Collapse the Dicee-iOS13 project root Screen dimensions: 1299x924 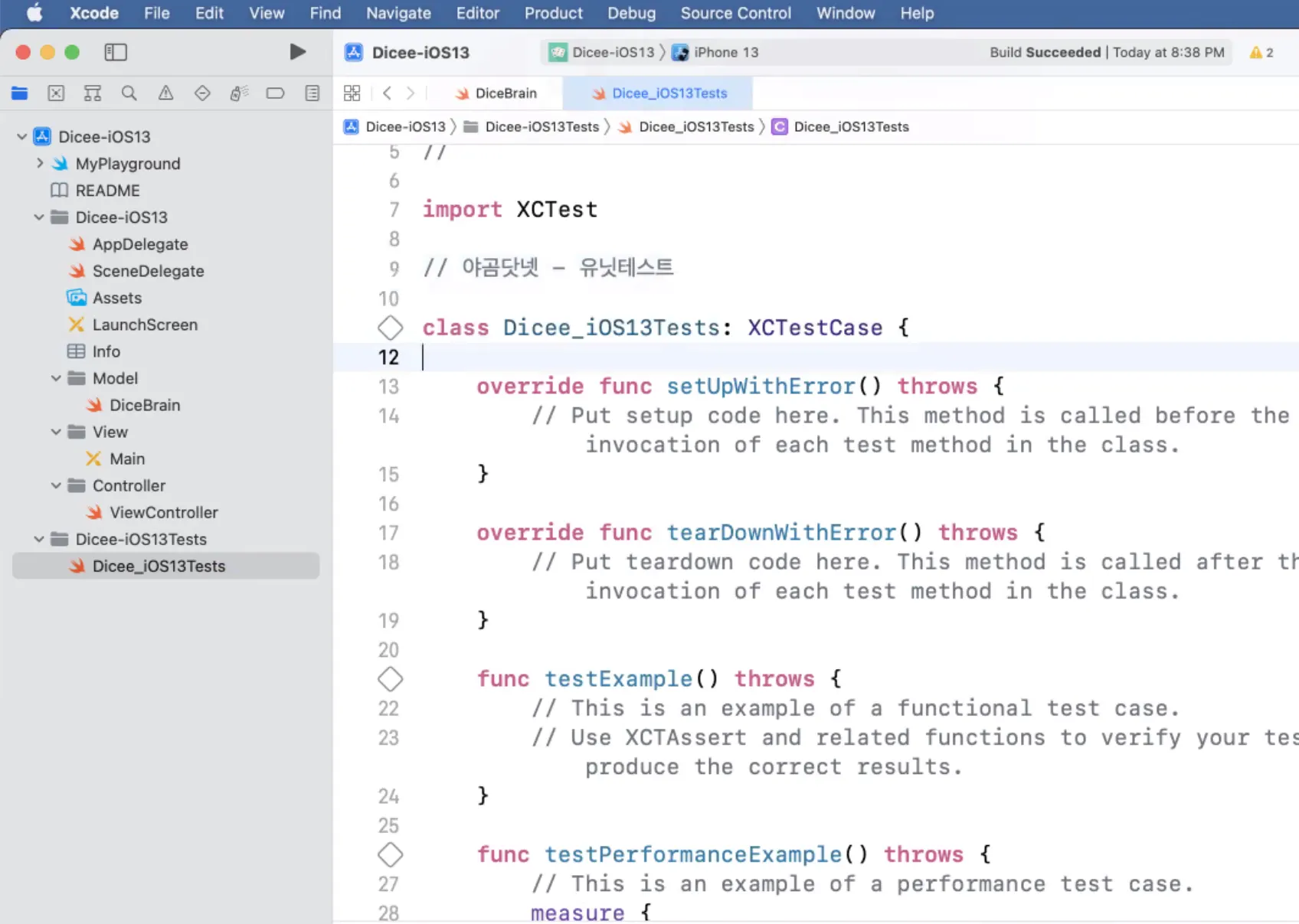point(21,137)
